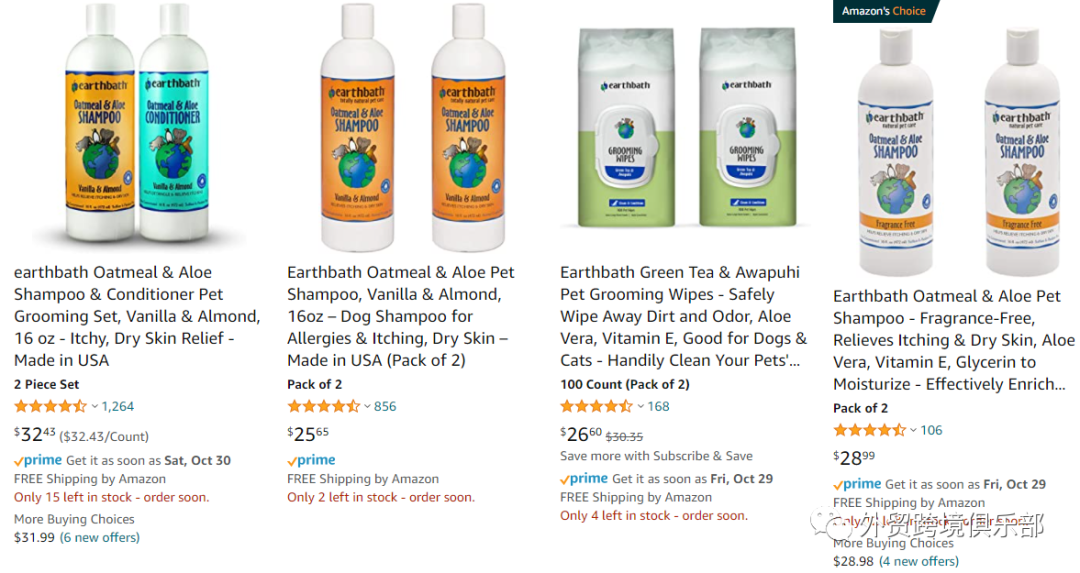
Task: Open the 6 new offers link
Action: pyautogui.click(x=100, y=537)
